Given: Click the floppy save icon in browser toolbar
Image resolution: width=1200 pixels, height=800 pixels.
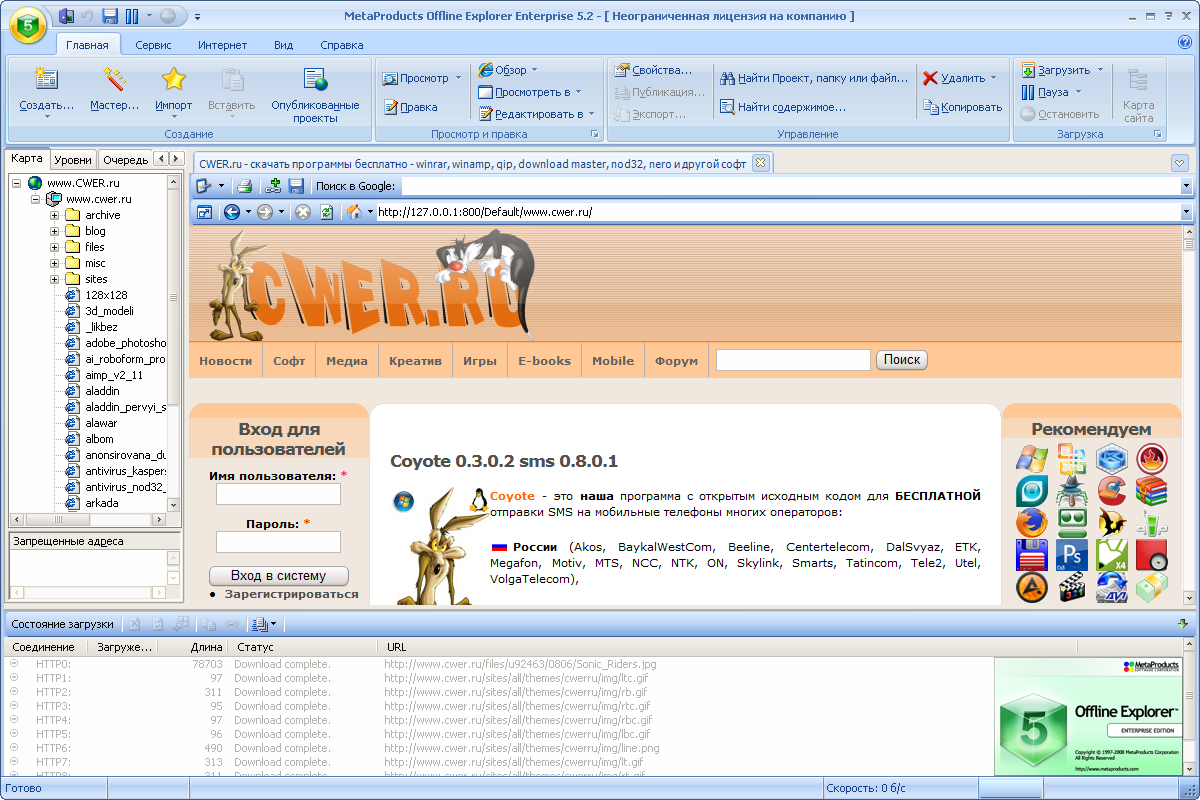Looking at the screenshot, I should tap(296, 186).
